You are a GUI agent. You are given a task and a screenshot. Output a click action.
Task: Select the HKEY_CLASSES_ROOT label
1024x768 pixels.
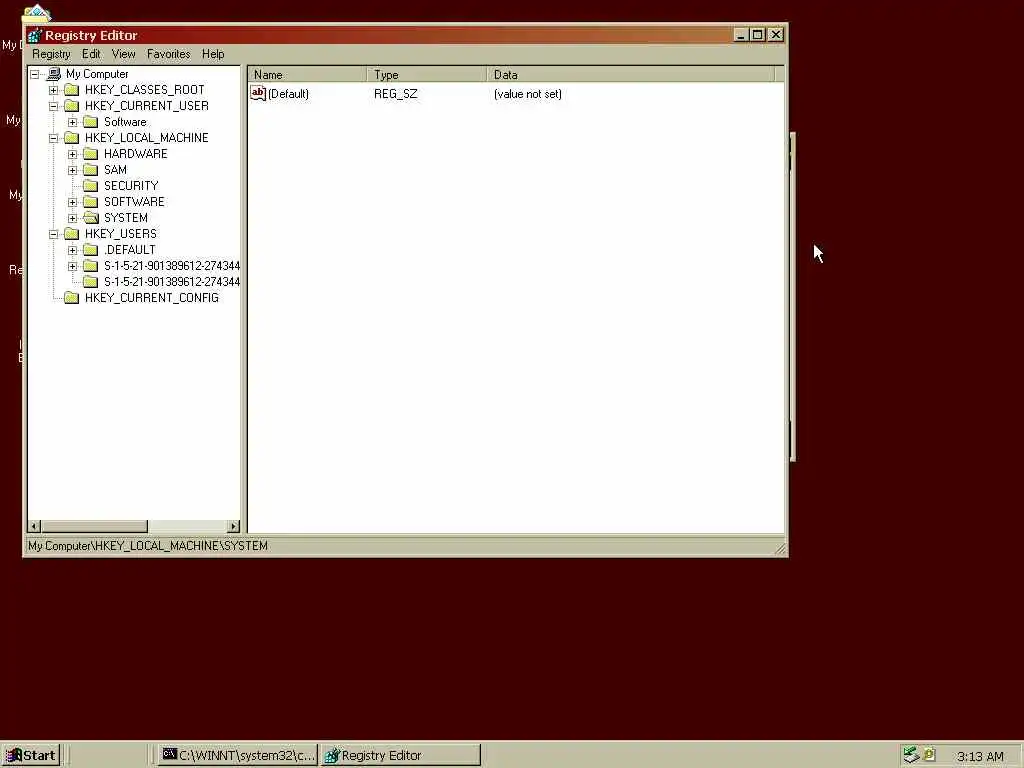tap(144, 89)
